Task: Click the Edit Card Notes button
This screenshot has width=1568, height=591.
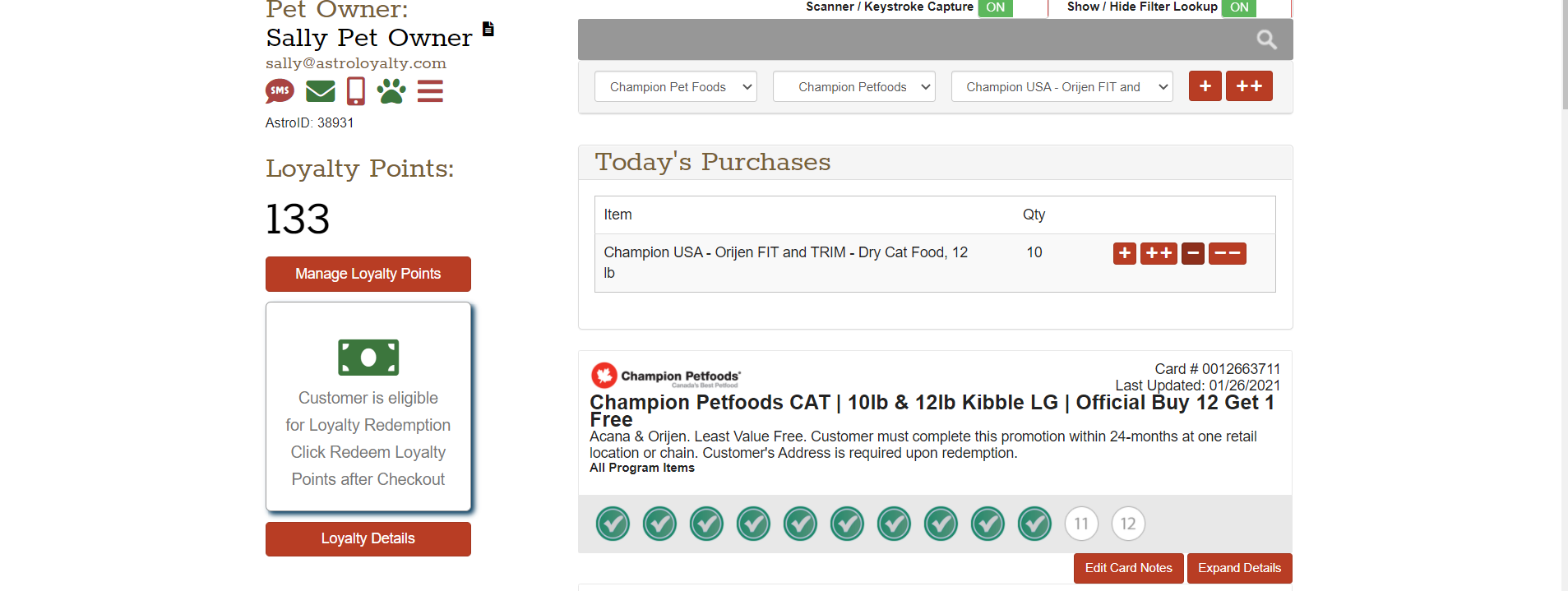Action: coord(1128,568)
